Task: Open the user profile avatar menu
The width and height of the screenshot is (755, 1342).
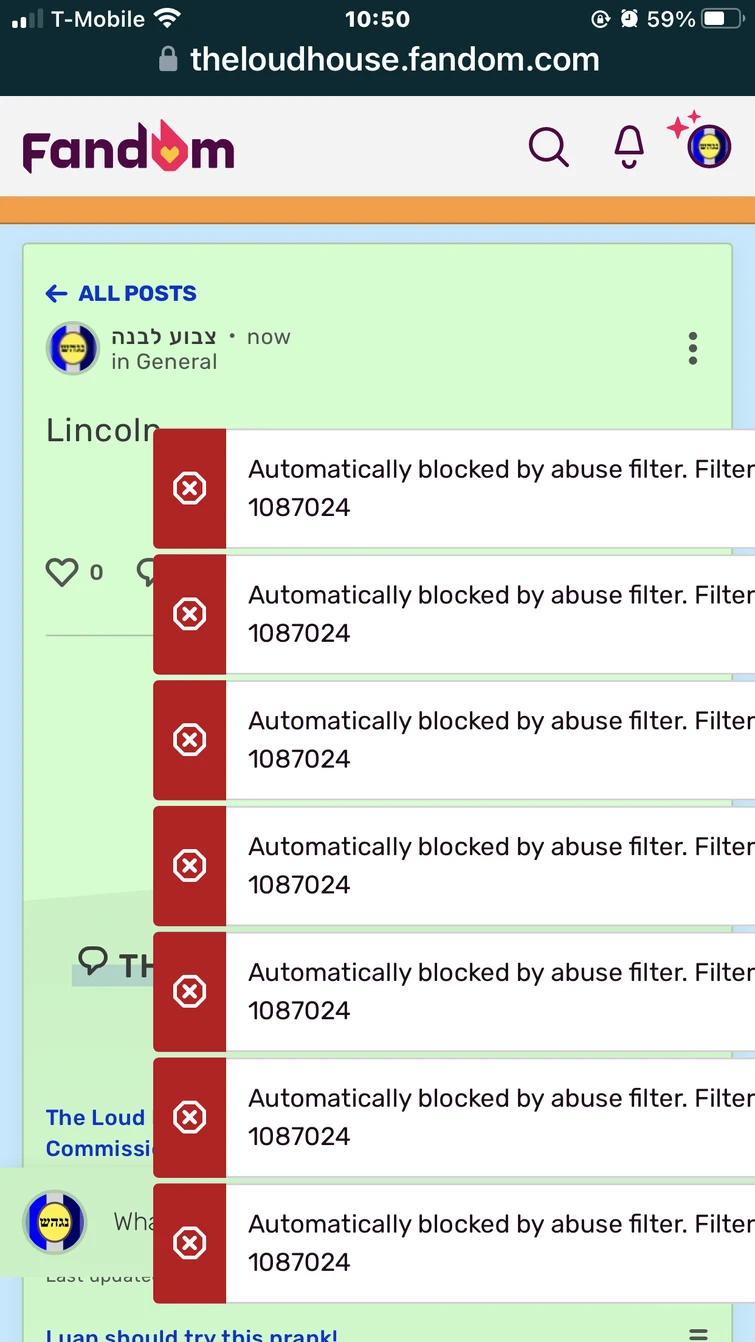Action: [x=708, y=148]
